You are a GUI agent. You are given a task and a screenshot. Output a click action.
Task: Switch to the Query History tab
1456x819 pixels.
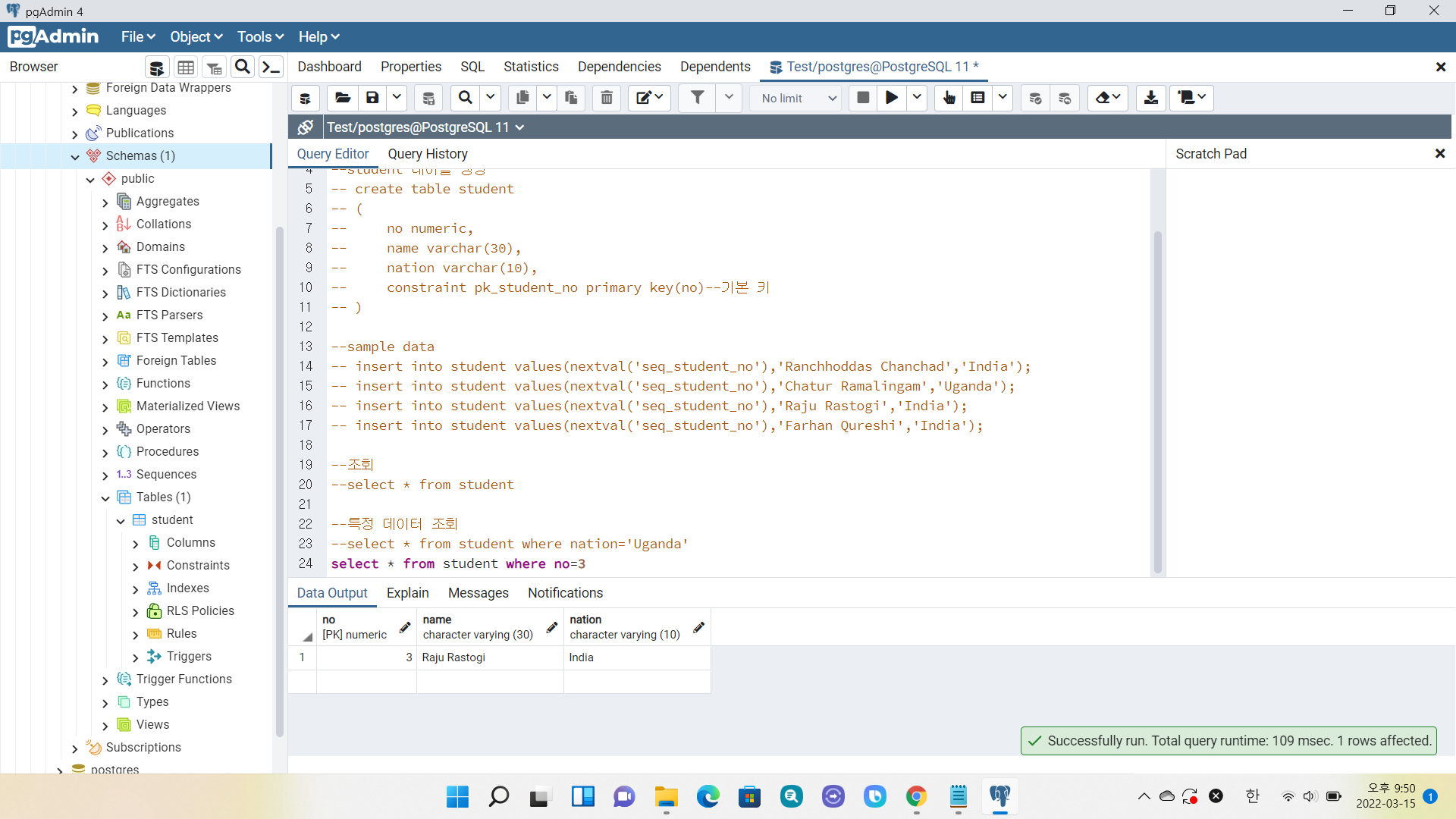pyautogui.click(x=428, y=154)
